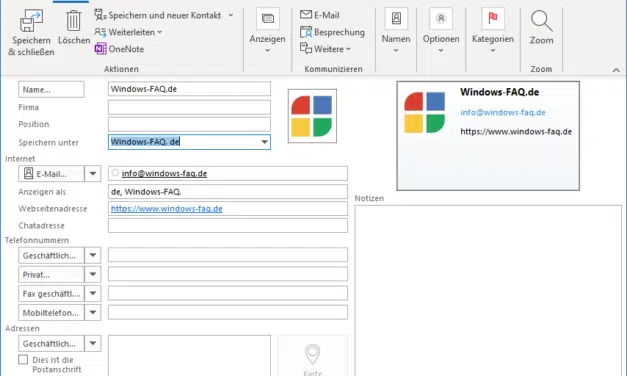The width and height of the screenshot is (627, 376).
Task: Click the business card preview
Action: [488, 136]
